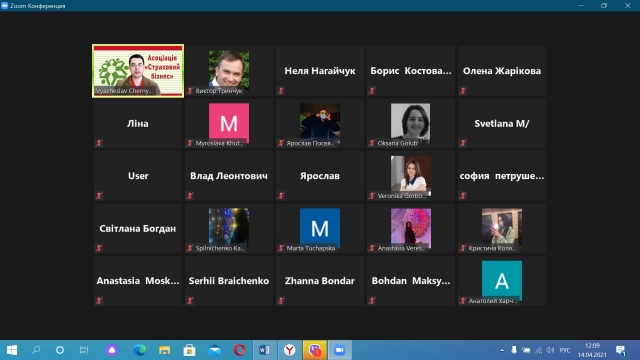Switch input language РУС indicator
This screenshot has width=640, height=360.
(x=565, y=350)
